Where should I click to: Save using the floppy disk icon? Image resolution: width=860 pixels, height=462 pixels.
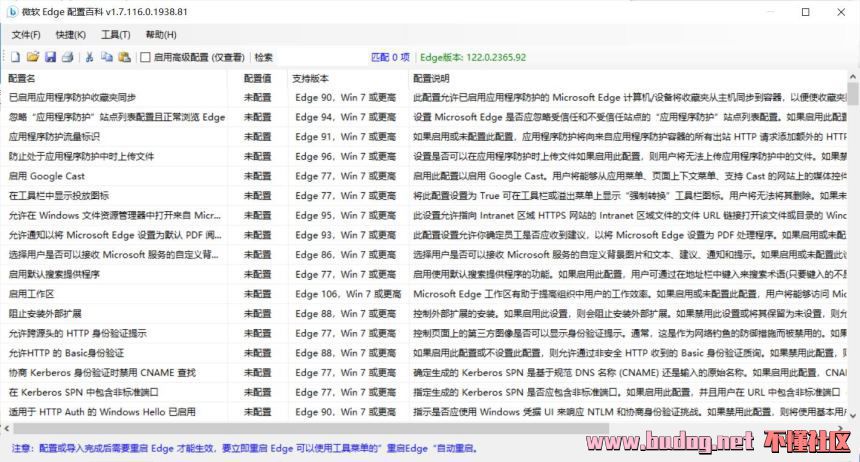click(50, 57)
